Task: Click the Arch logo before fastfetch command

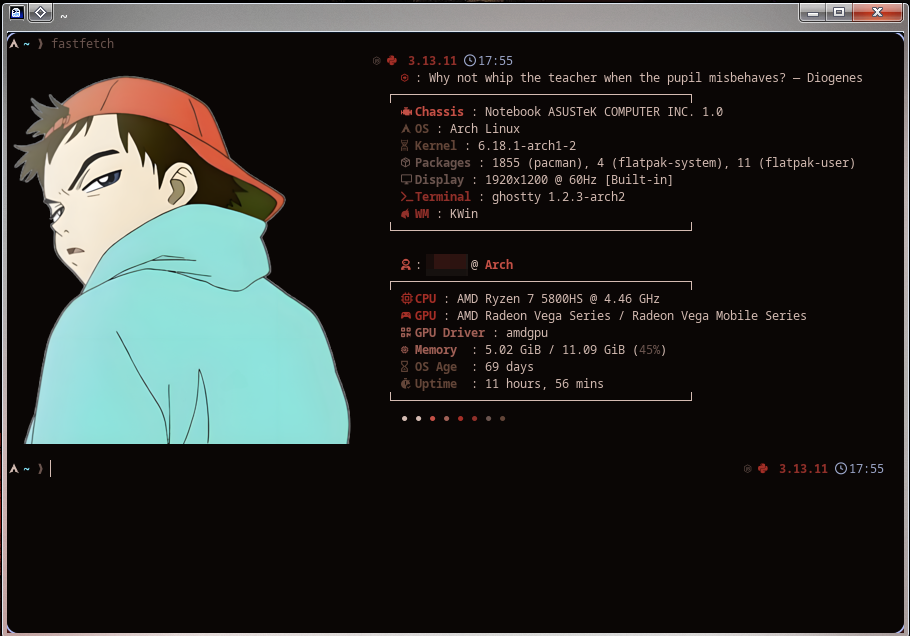Action: pyautogui.click(x=14, y=44)
